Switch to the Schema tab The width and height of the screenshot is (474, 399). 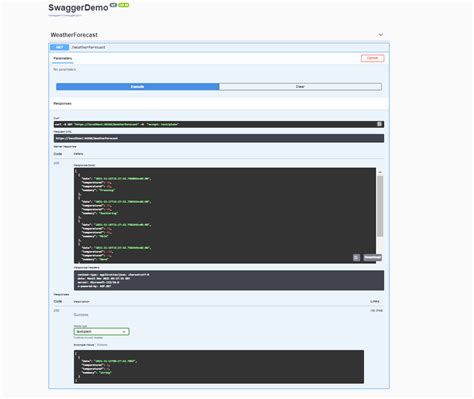[102, 345]
